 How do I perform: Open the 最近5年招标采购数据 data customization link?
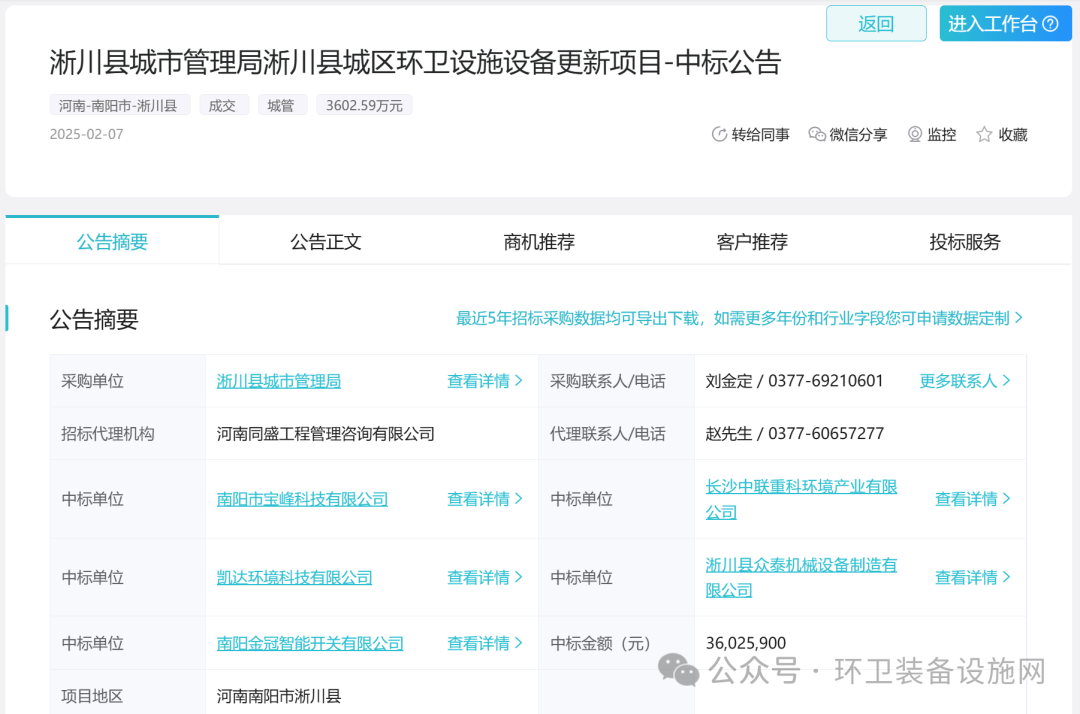point(739,318)
